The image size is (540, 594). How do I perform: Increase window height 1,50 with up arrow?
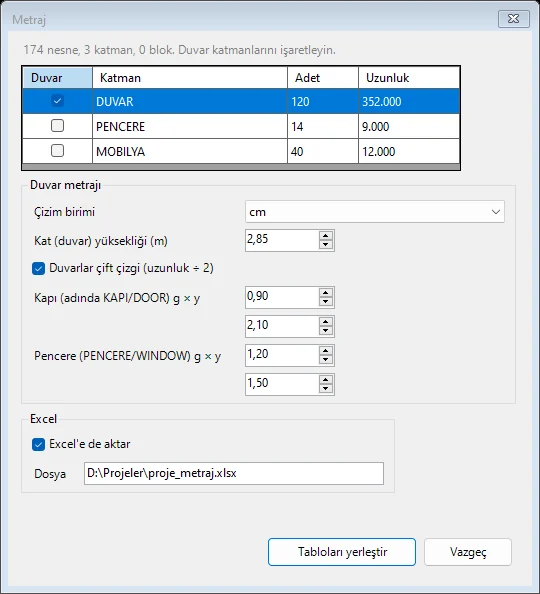coord(326,380)
